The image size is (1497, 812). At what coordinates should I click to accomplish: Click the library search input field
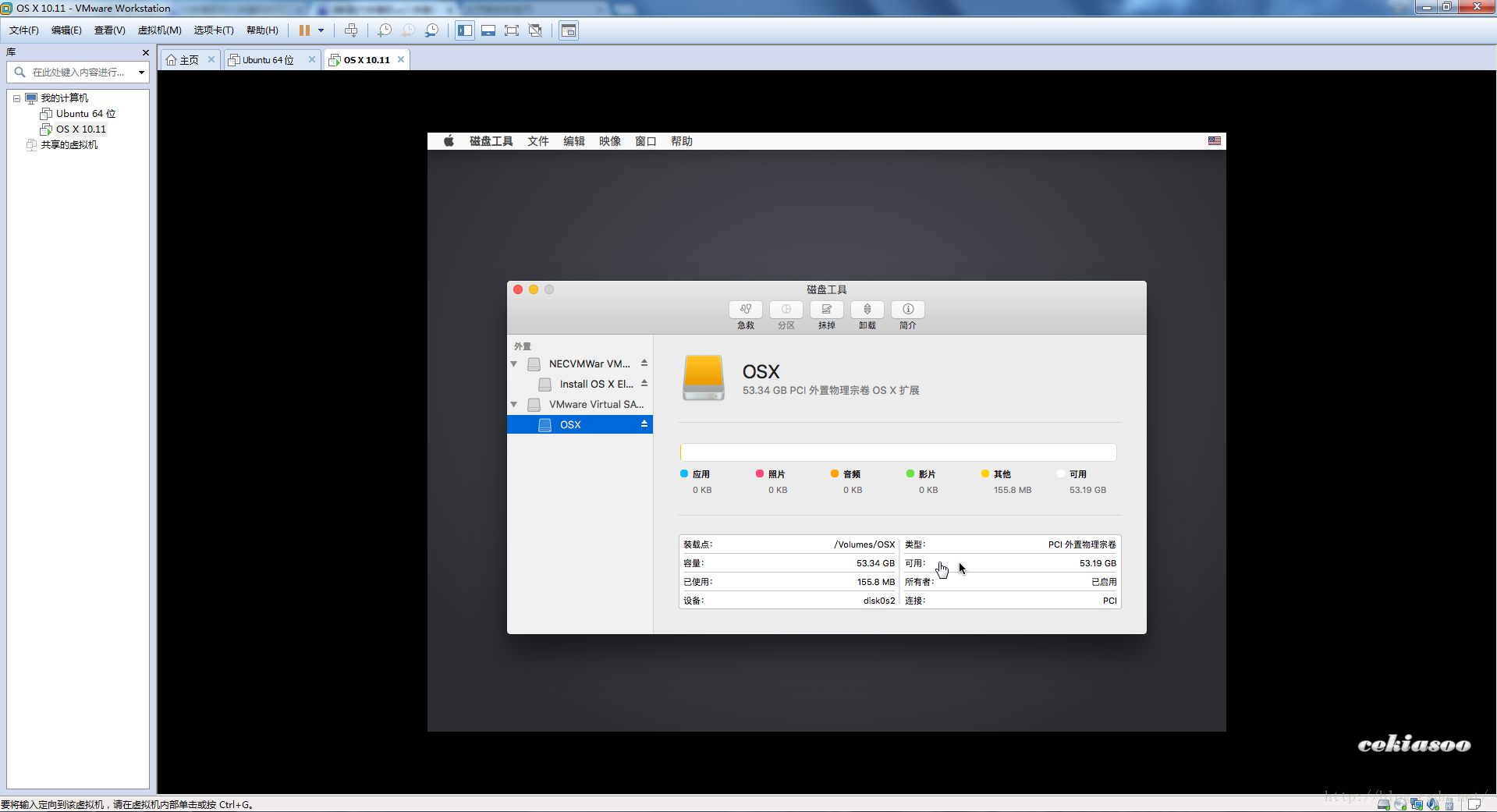click(78, 72)
